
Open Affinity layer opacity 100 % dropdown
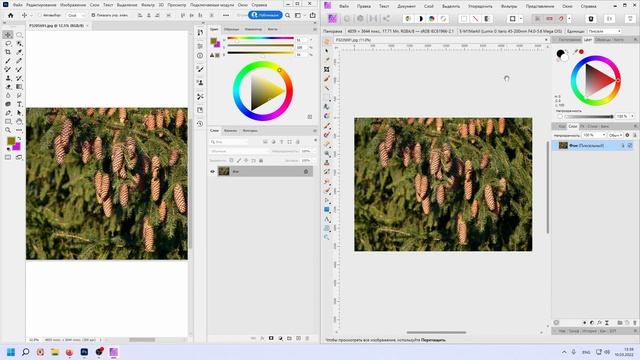pyautogui.click(x=594, y=135)
